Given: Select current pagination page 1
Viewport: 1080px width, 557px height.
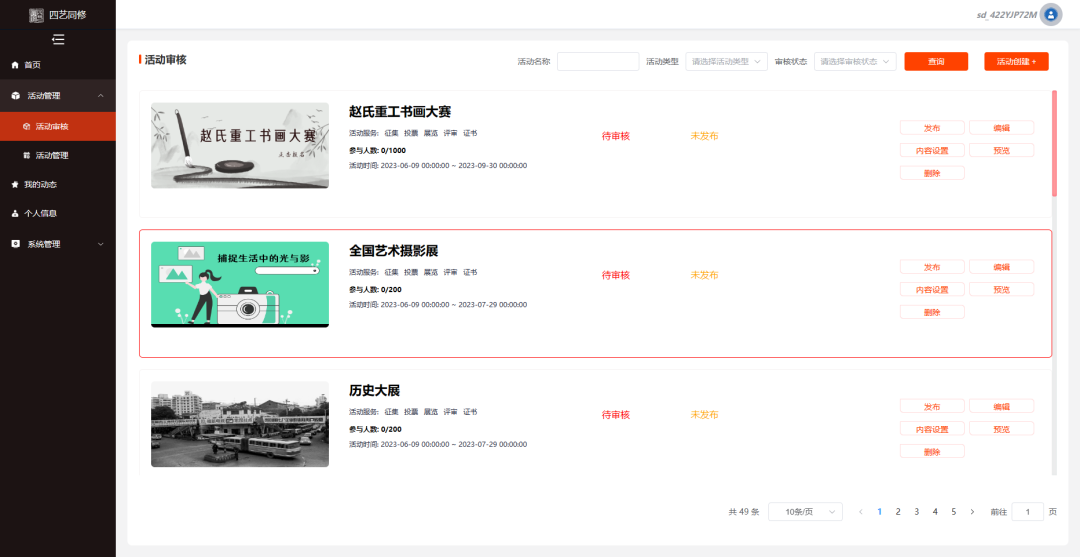Looking at the screenshot, I should coord(880,512).
